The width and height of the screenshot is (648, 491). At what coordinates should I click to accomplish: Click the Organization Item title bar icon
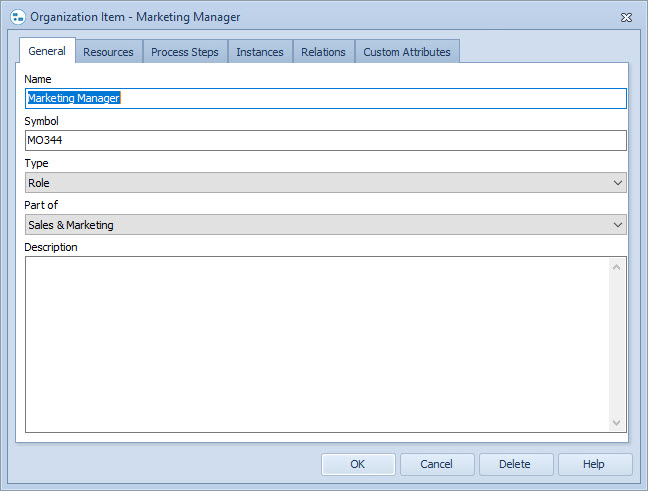(17, 17)
